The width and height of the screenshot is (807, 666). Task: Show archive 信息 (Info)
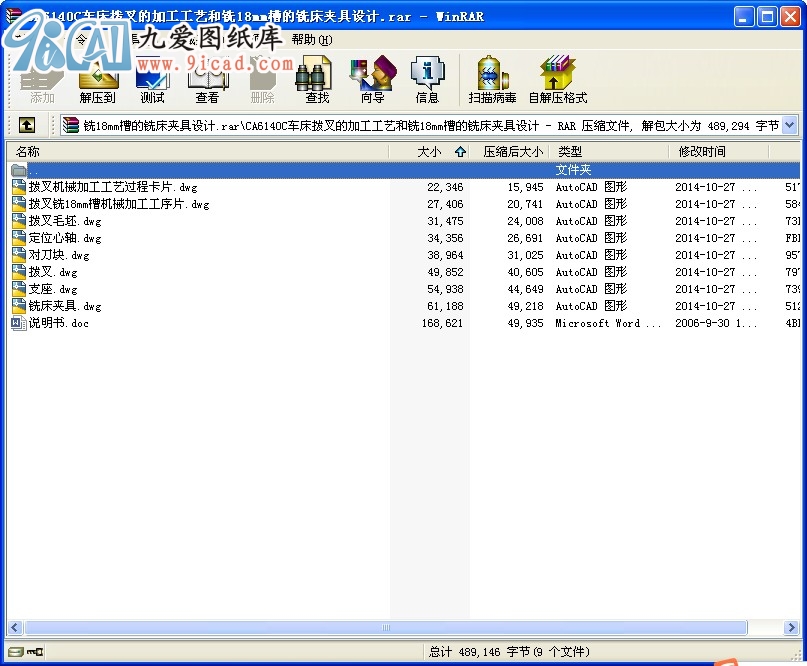[427, 80]
